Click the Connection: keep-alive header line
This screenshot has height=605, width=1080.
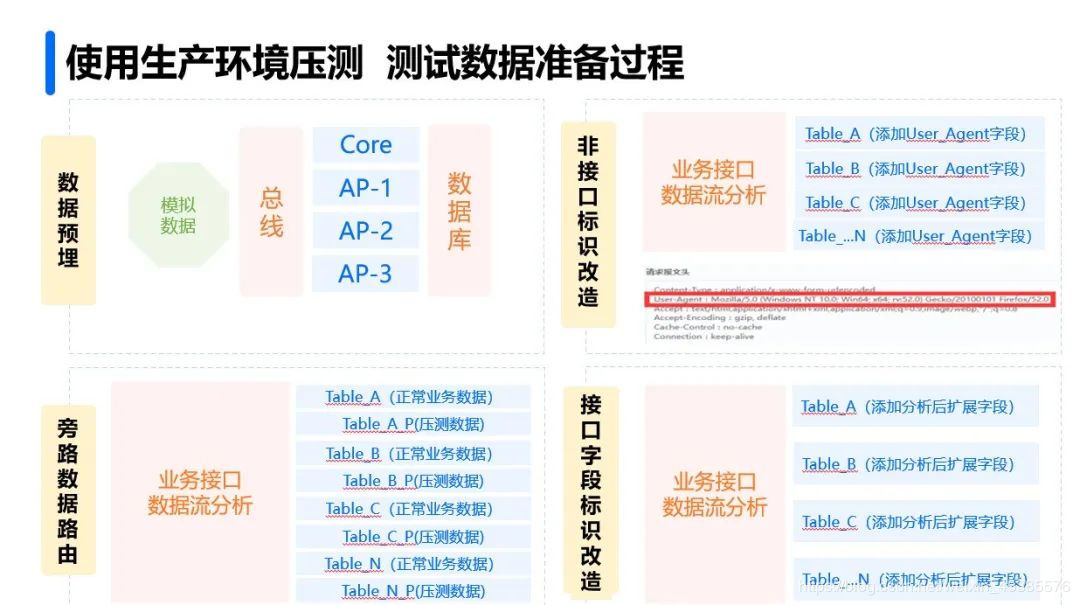point(704,336)
